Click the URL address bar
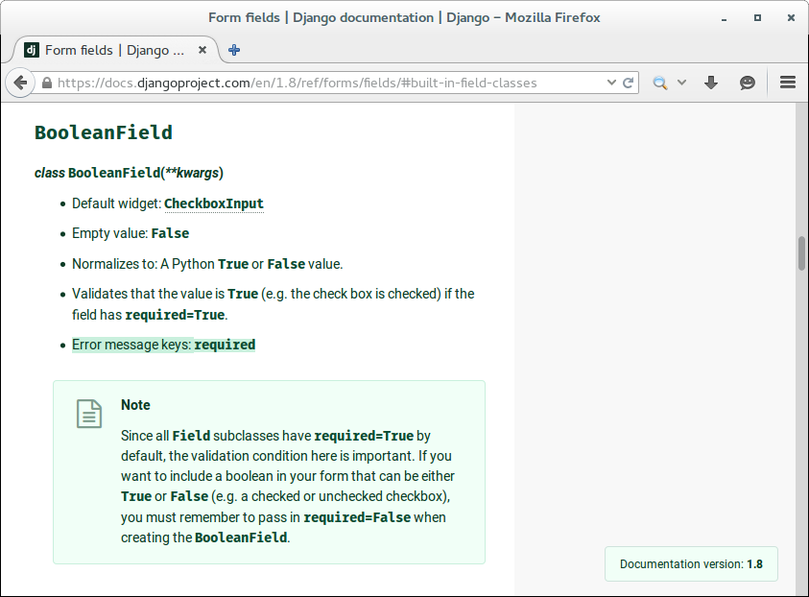The image size is (809, 597). coord(330,83)
